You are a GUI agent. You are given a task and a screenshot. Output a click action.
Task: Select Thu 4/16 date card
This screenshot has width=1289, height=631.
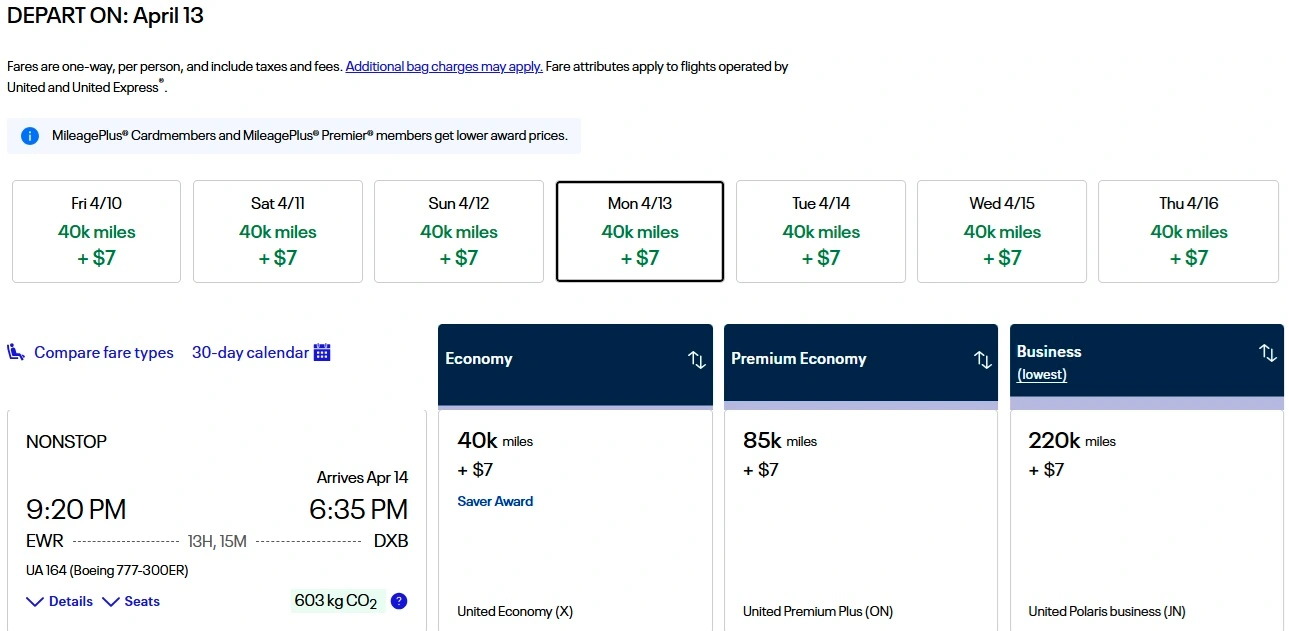[1188, 231]
